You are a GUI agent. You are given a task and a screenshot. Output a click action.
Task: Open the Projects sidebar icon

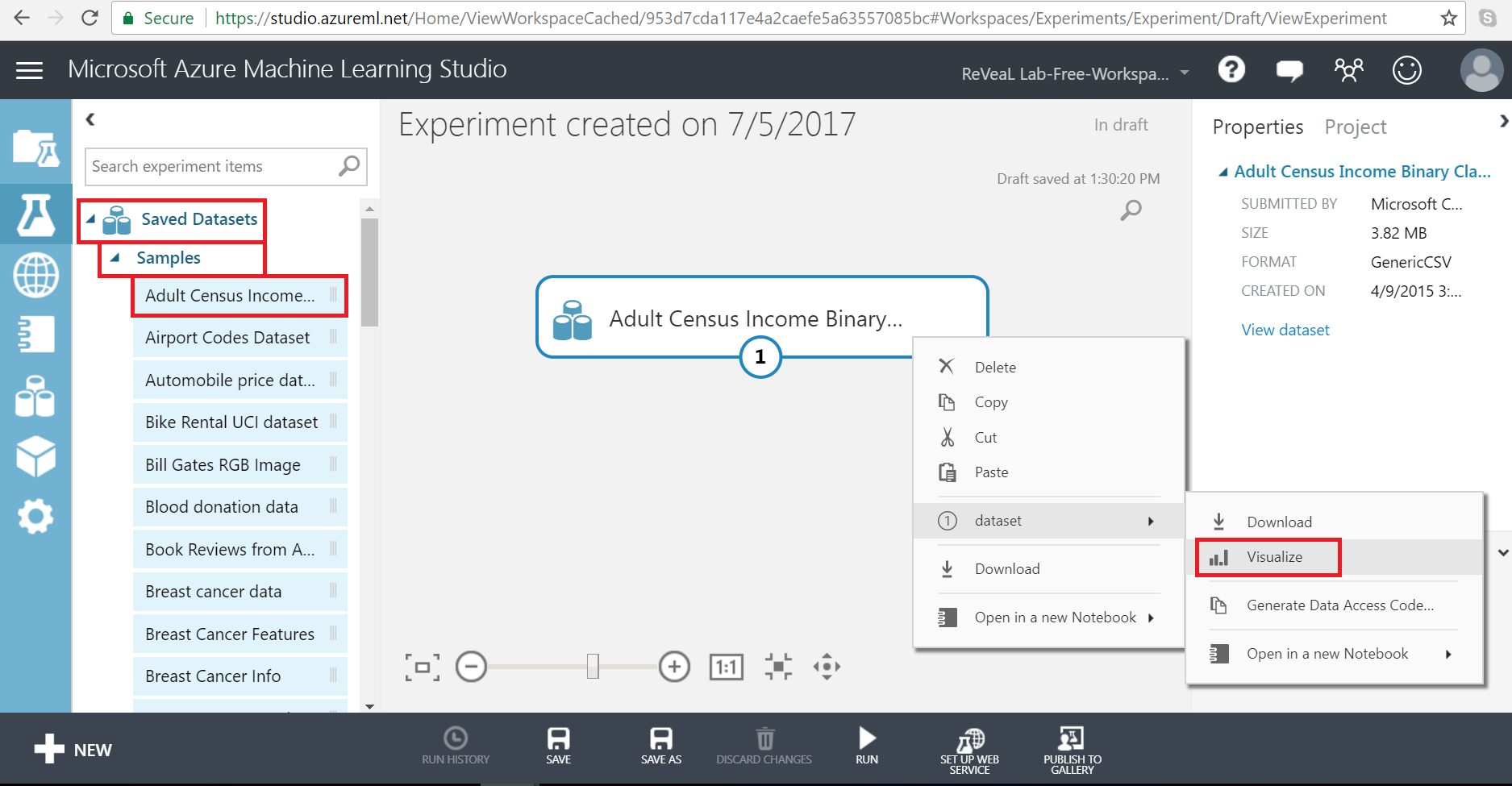[x=35, y=148]
